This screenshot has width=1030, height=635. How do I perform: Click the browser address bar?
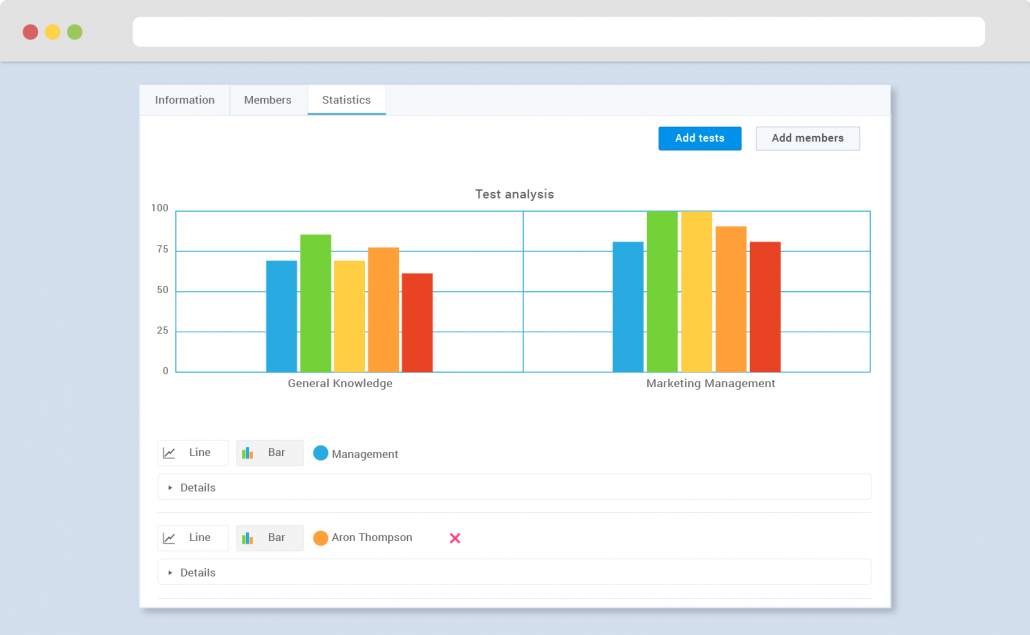point(558,32)
